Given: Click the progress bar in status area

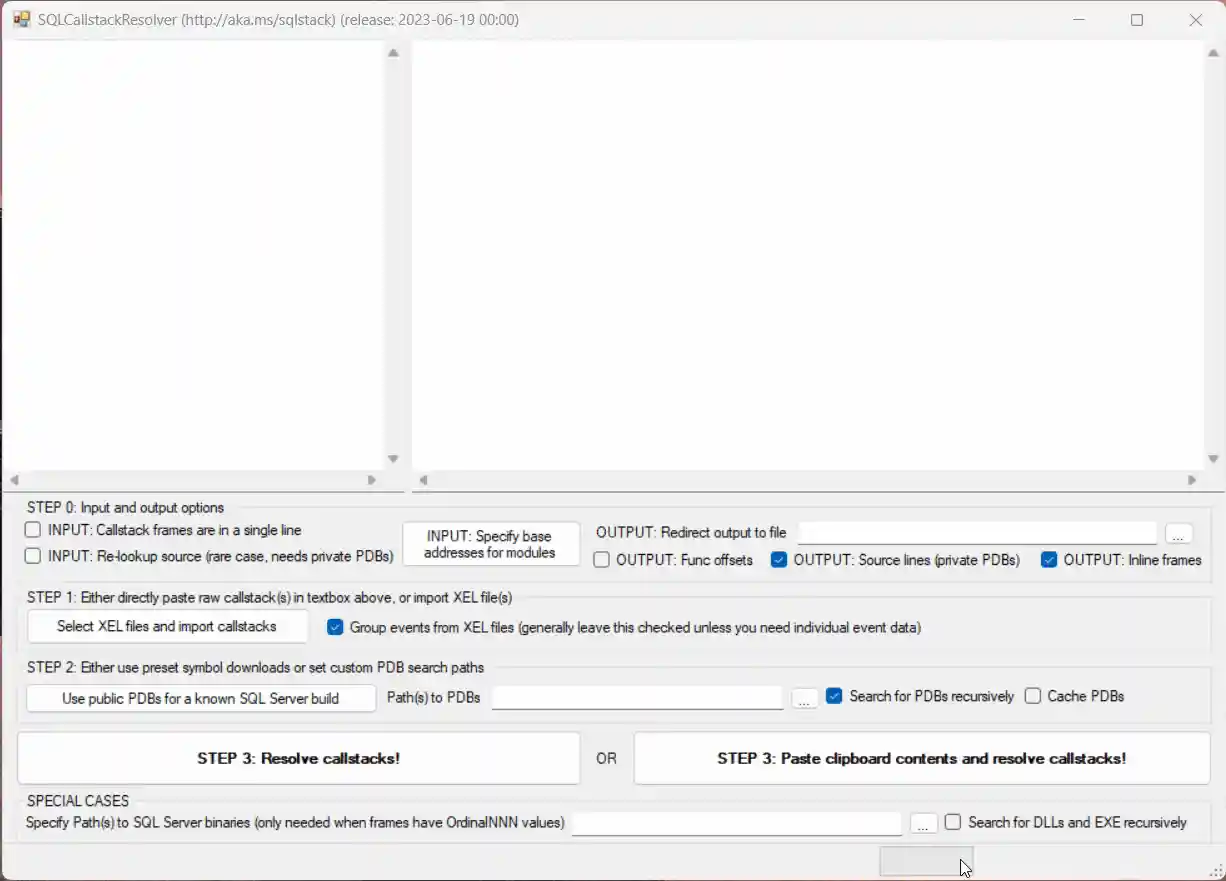Looking at the screenshot, I should tap(926, 861).
